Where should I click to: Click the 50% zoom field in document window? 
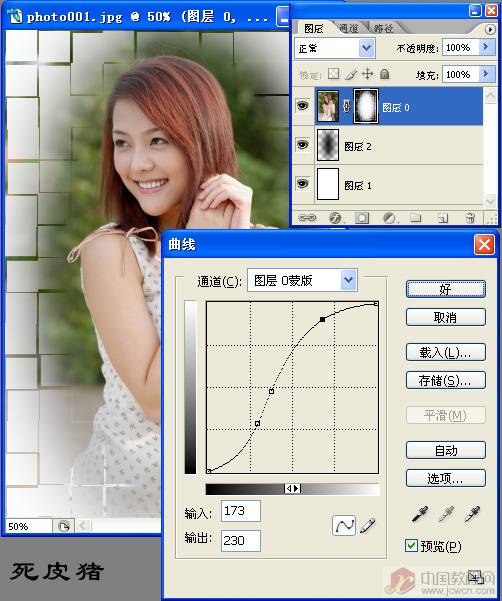(28, 526)
